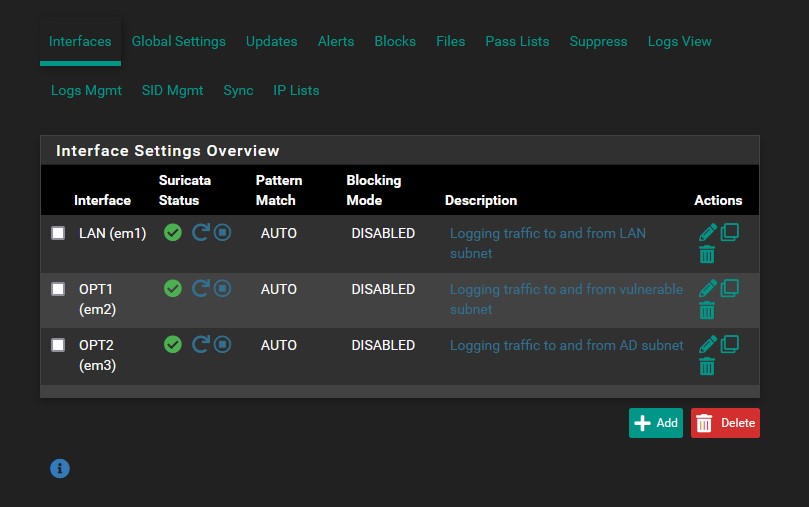Screen dimensions: 809x507
Task: Open the IP Lists tab
Action: coord(296,90)
